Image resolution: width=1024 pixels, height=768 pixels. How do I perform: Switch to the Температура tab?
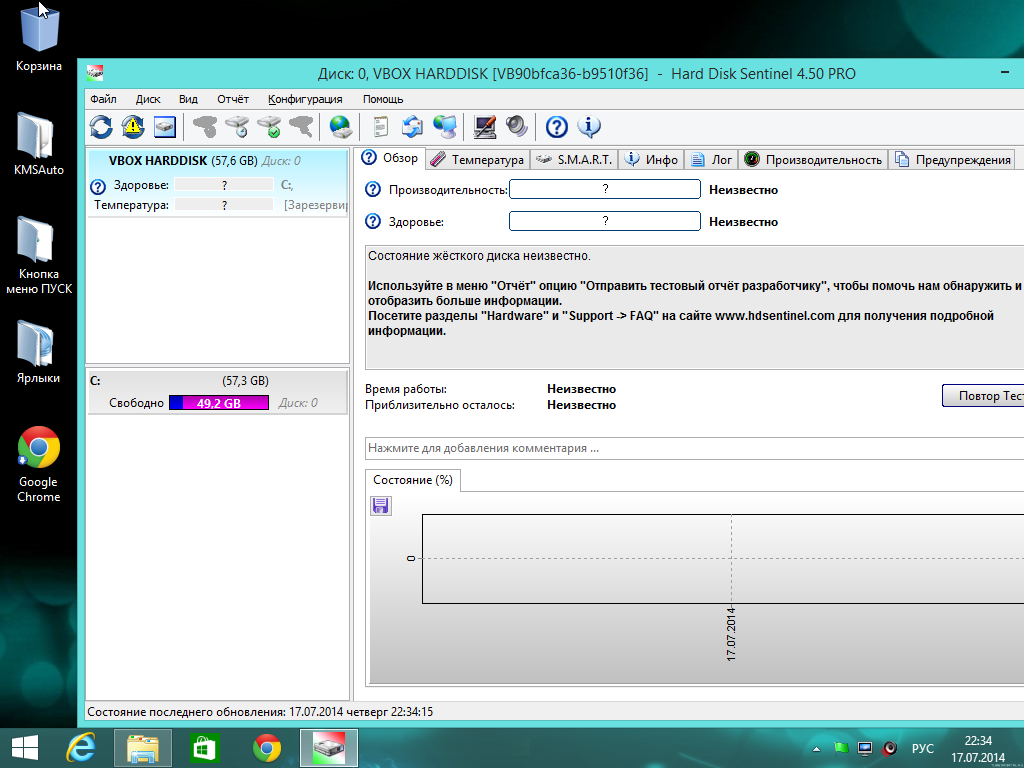477,159
